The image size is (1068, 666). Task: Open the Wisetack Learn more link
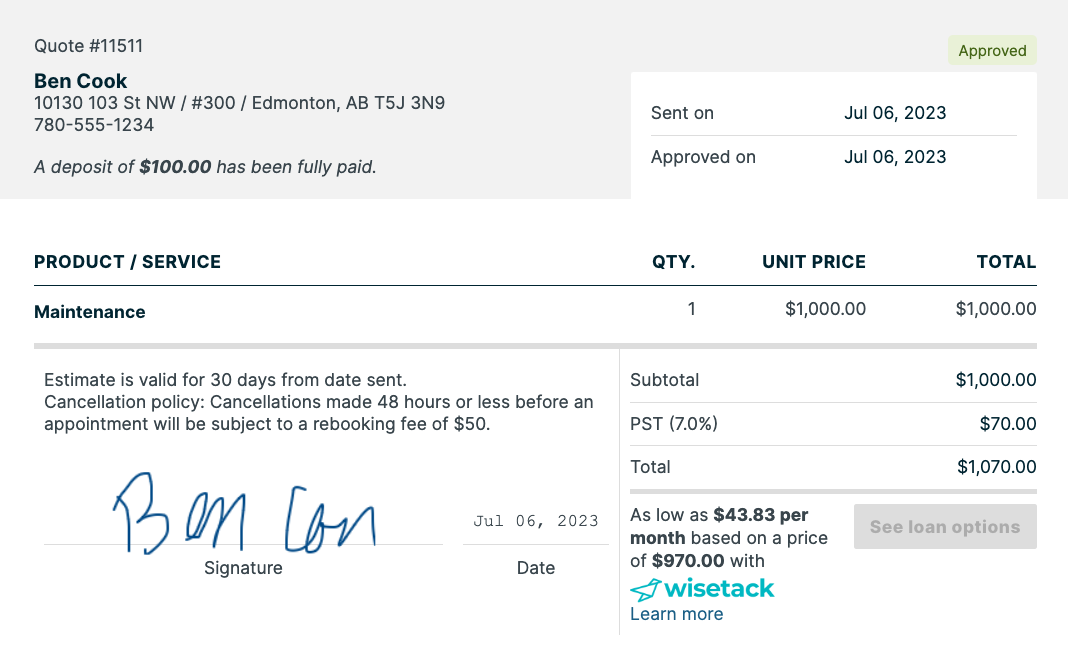[x=676, y=614]
